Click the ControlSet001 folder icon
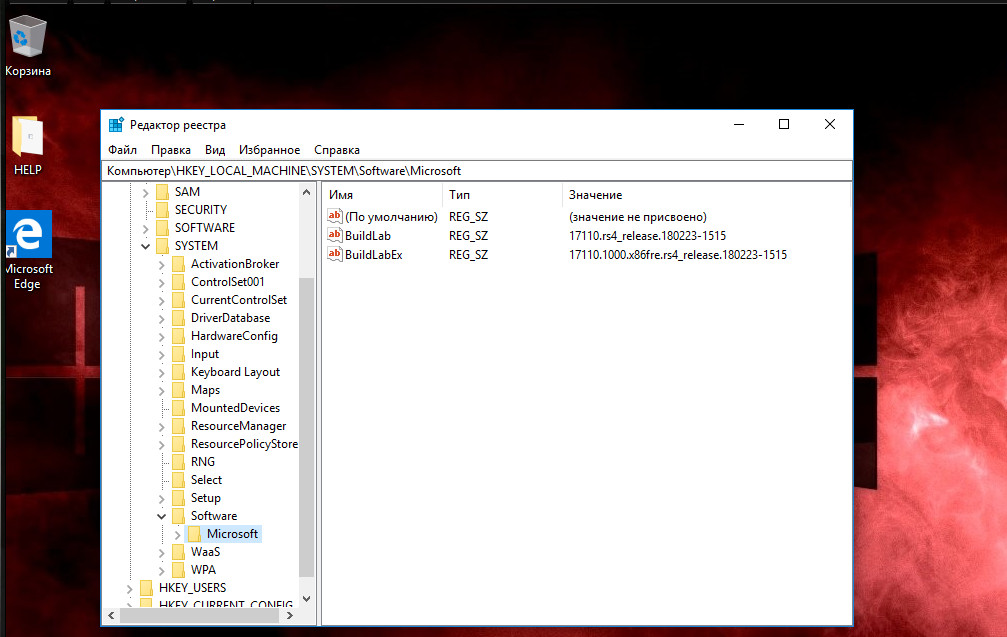The height and width of the screenshot is (637, 1007). 179,282
